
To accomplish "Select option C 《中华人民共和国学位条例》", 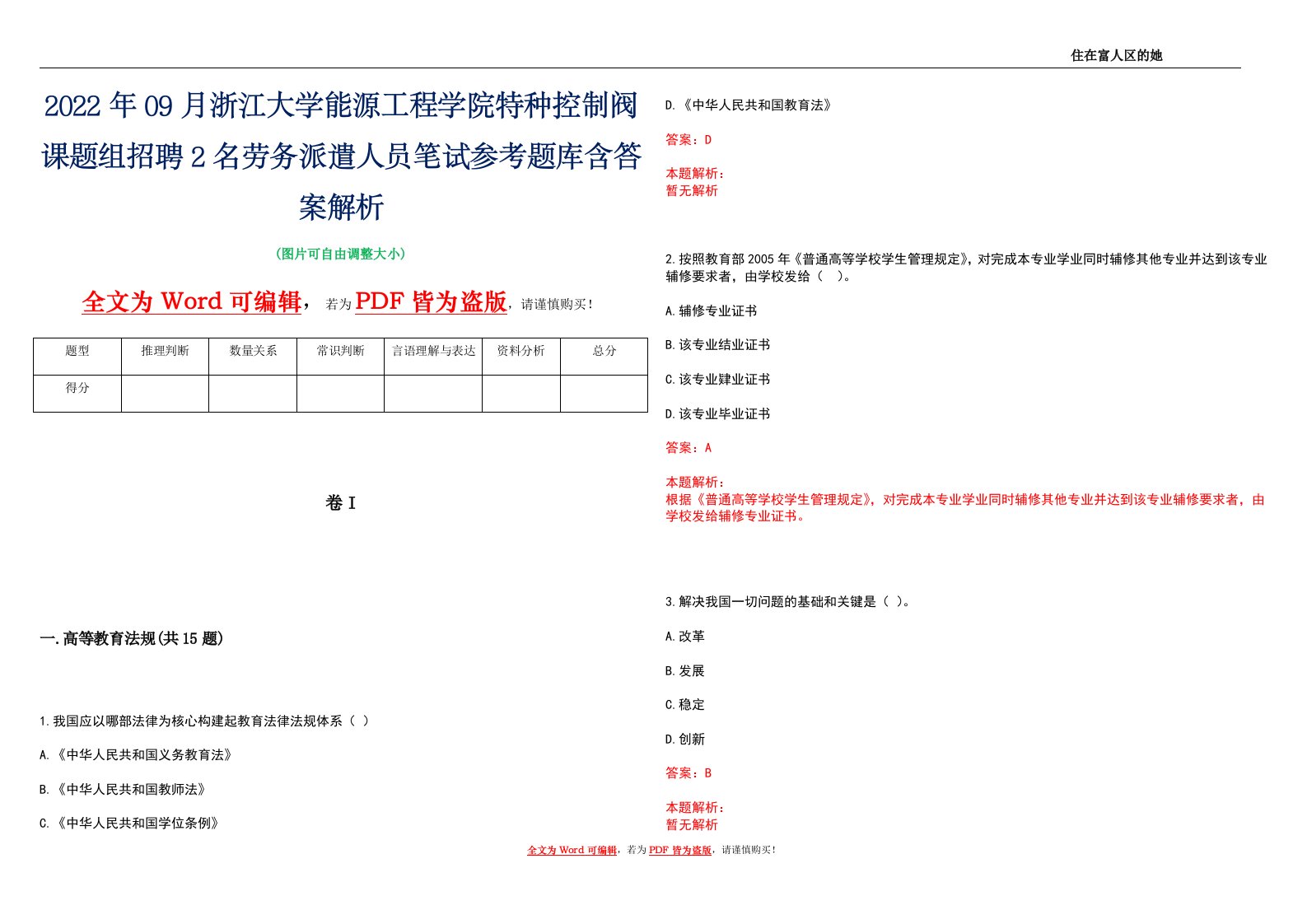I will [130, 824].
